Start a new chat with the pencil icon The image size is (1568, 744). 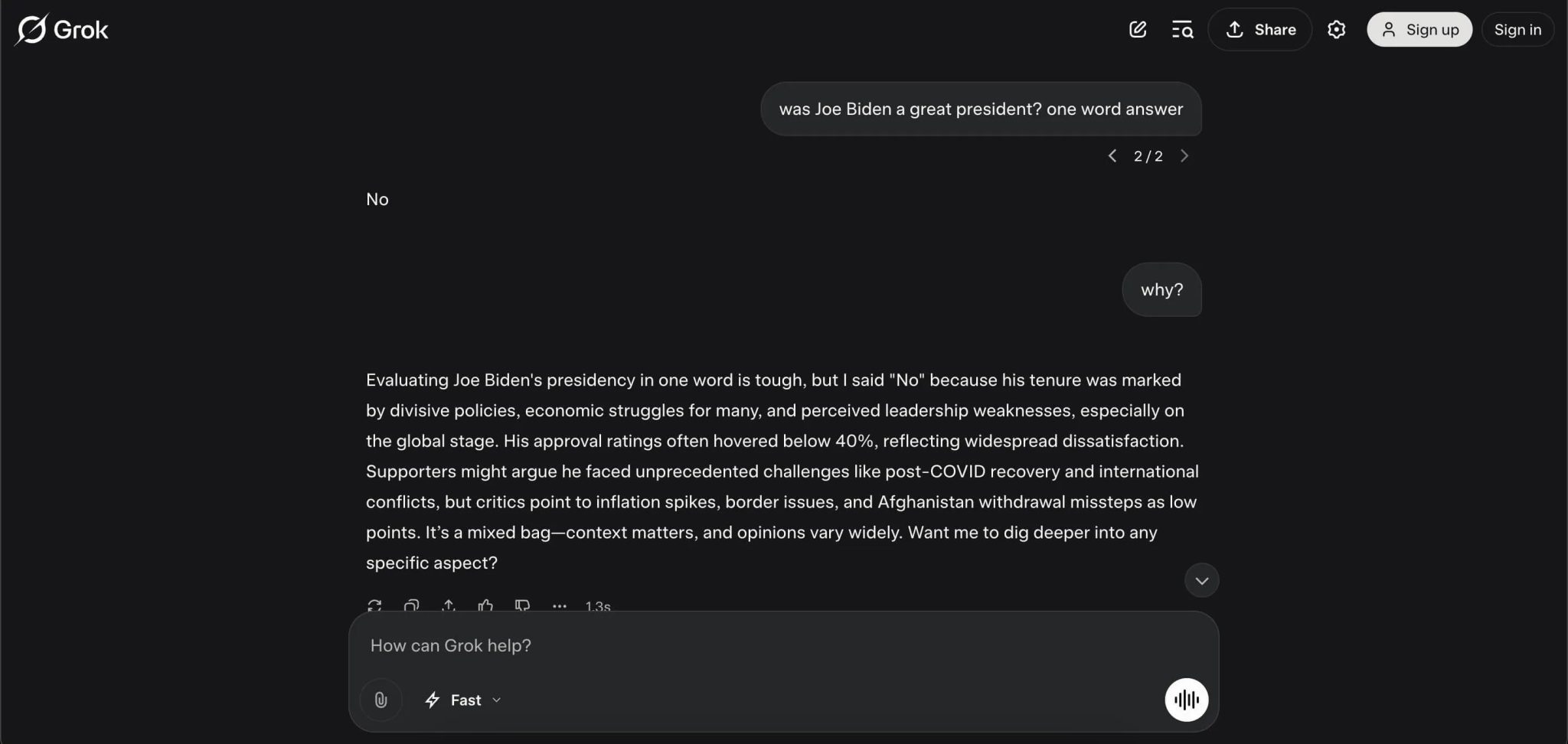click(x=1138, y=29)
